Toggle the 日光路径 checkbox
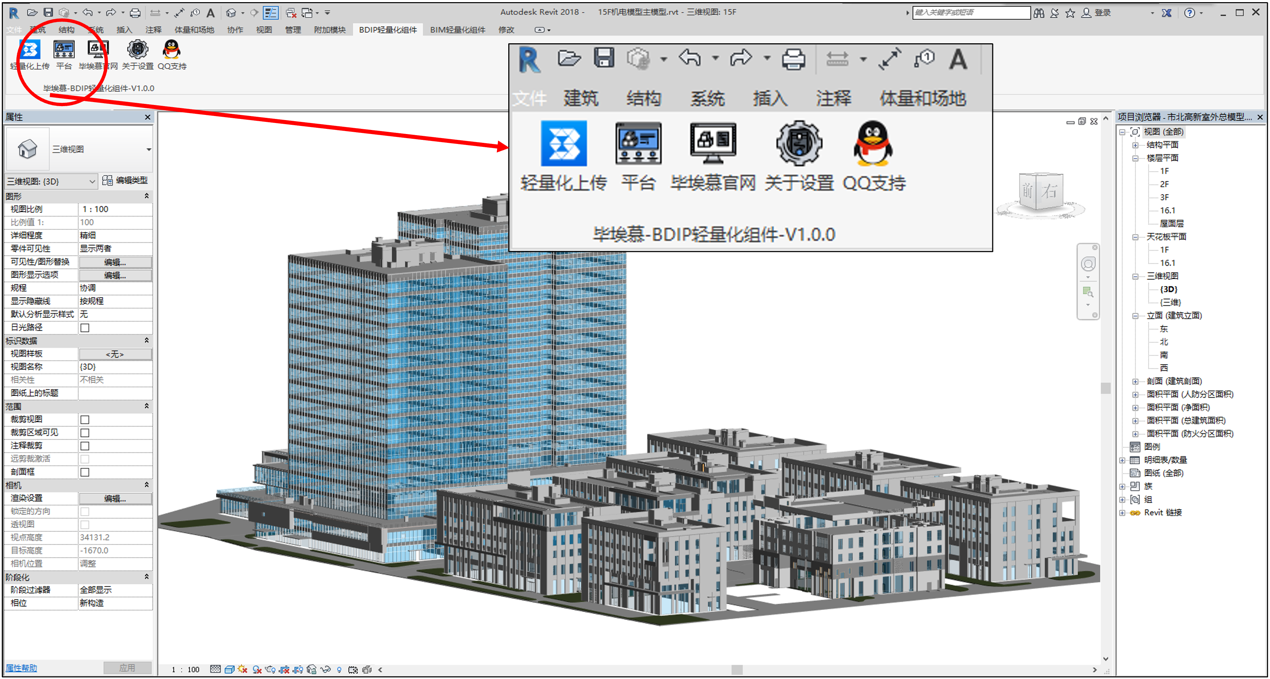Viewport: 1270px width, 679px height. click(x=85, y=327)
